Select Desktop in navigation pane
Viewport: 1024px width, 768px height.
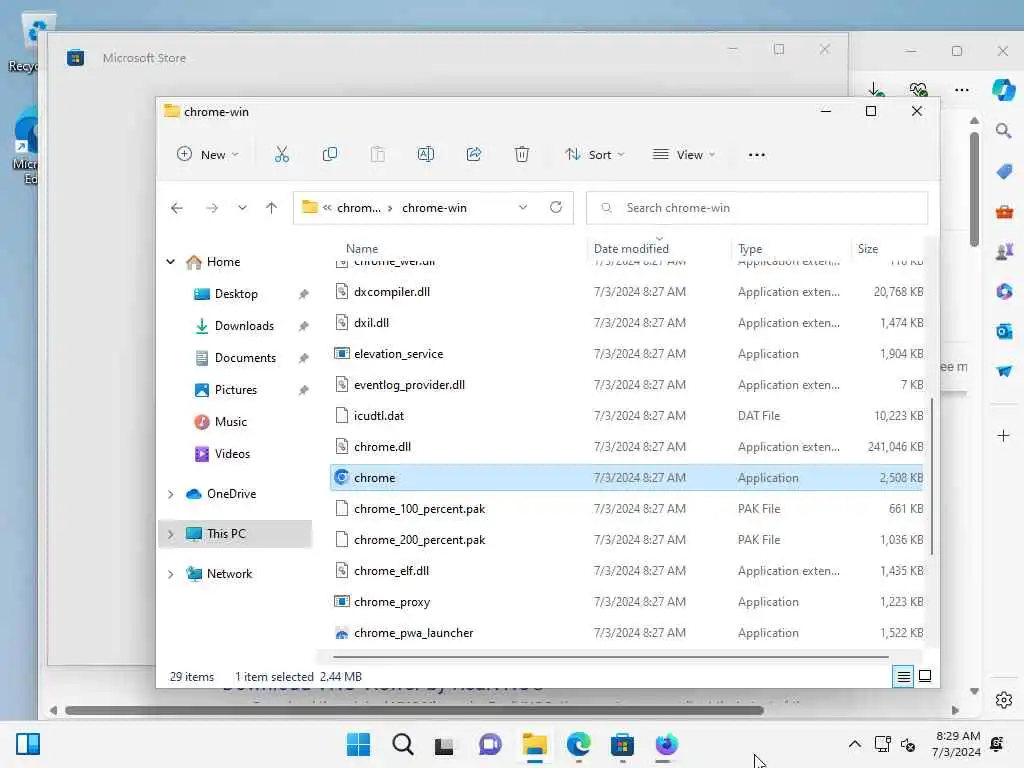click(236, 294)
